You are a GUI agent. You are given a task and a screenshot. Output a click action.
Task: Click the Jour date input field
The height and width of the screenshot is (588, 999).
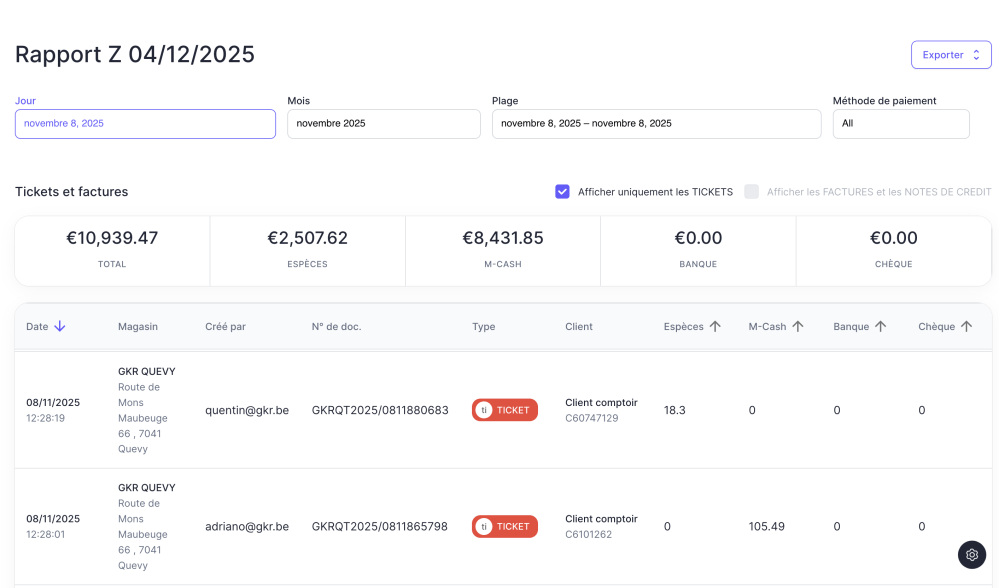pyautogui.click(x=145, y=124)
